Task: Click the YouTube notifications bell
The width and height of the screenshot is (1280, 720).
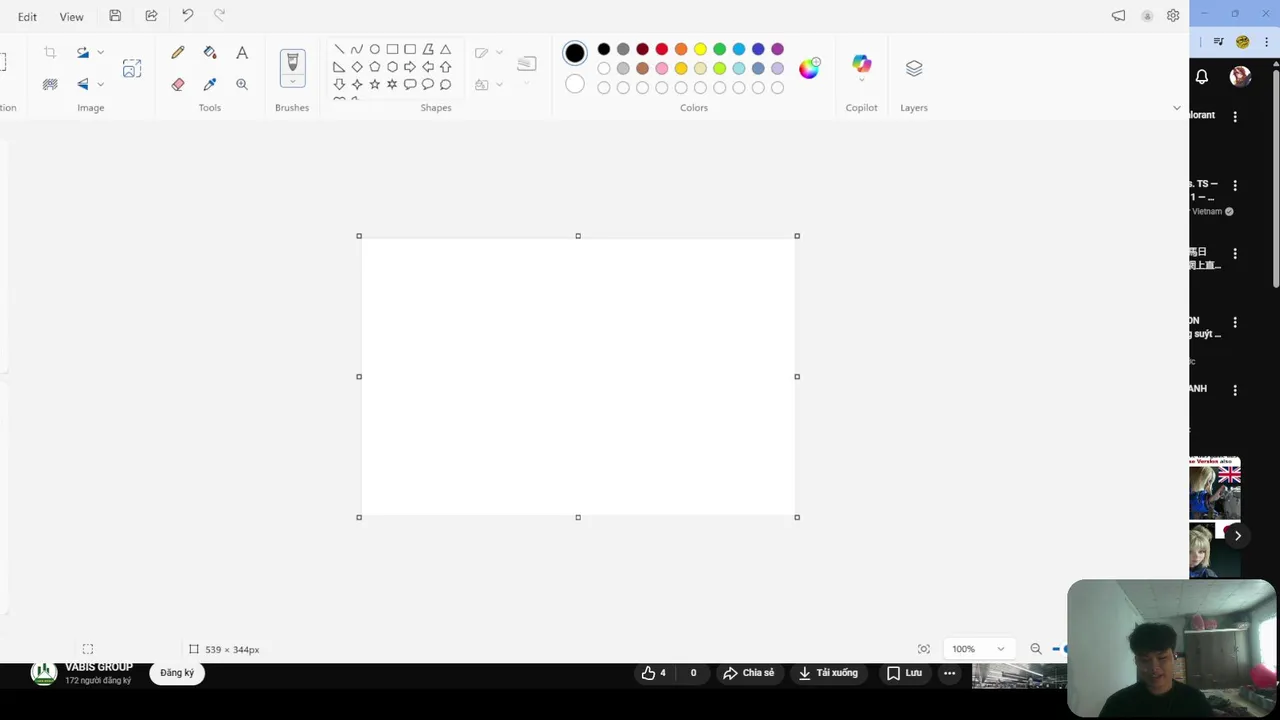Action: coord(1202,77)
